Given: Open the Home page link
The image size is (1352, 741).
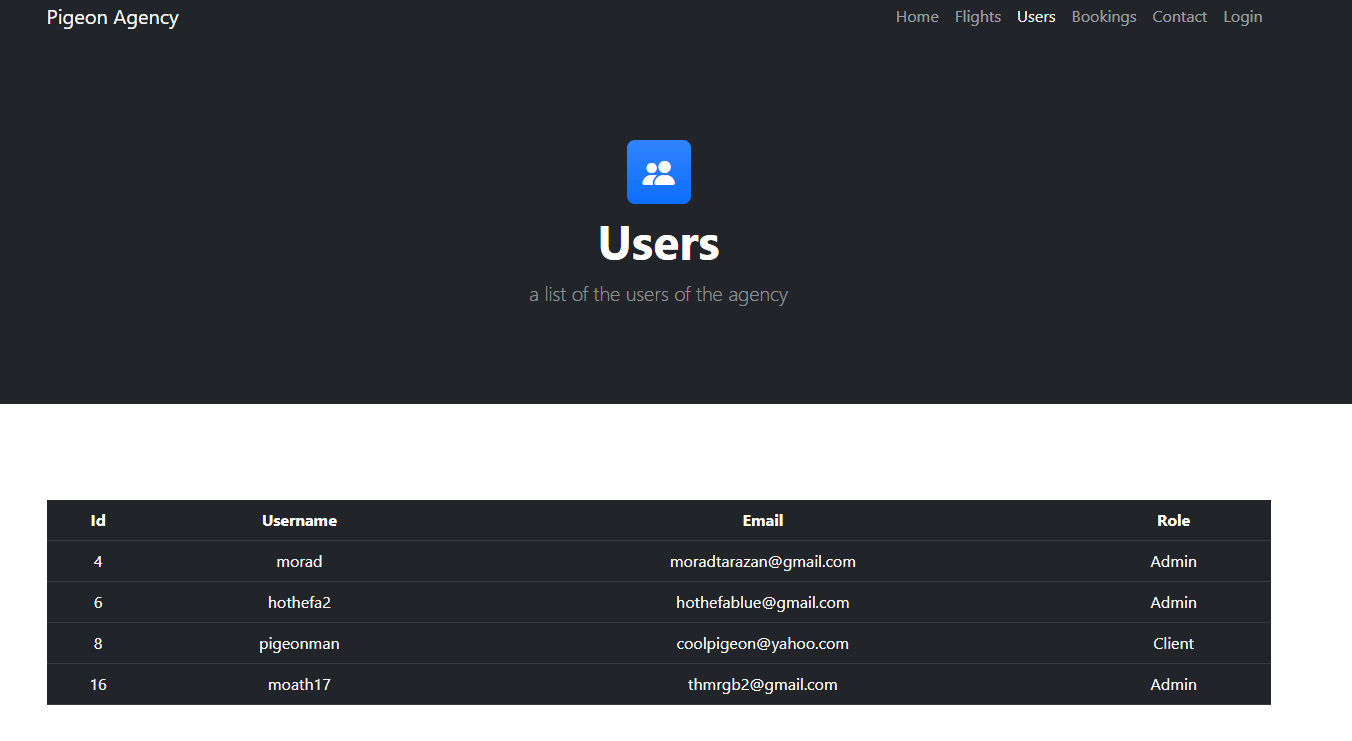Looking at the screenshot, I should (917, 17).
